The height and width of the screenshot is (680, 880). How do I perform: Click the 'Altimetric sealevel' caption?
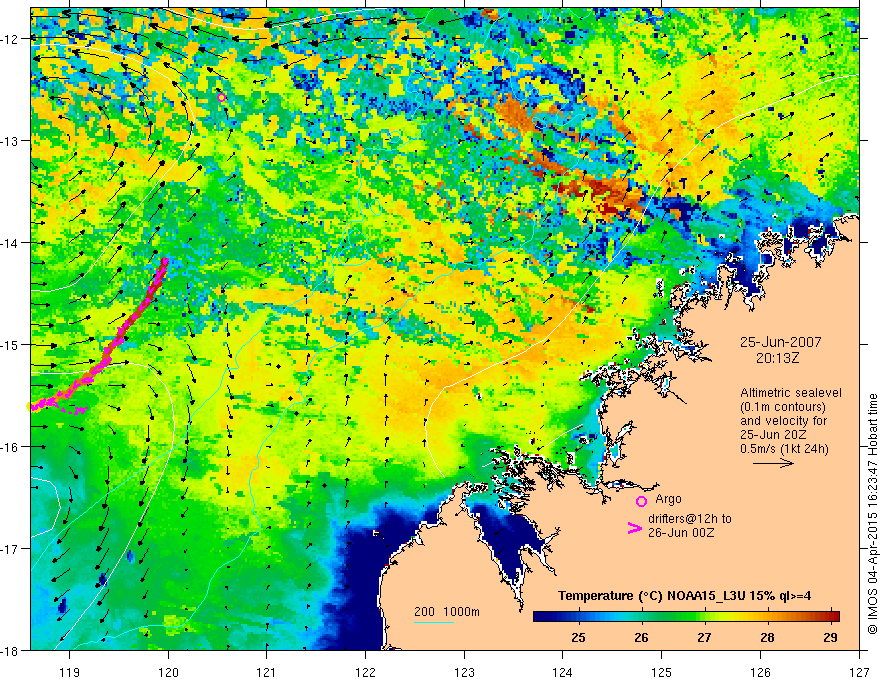(x=791, y=393)
